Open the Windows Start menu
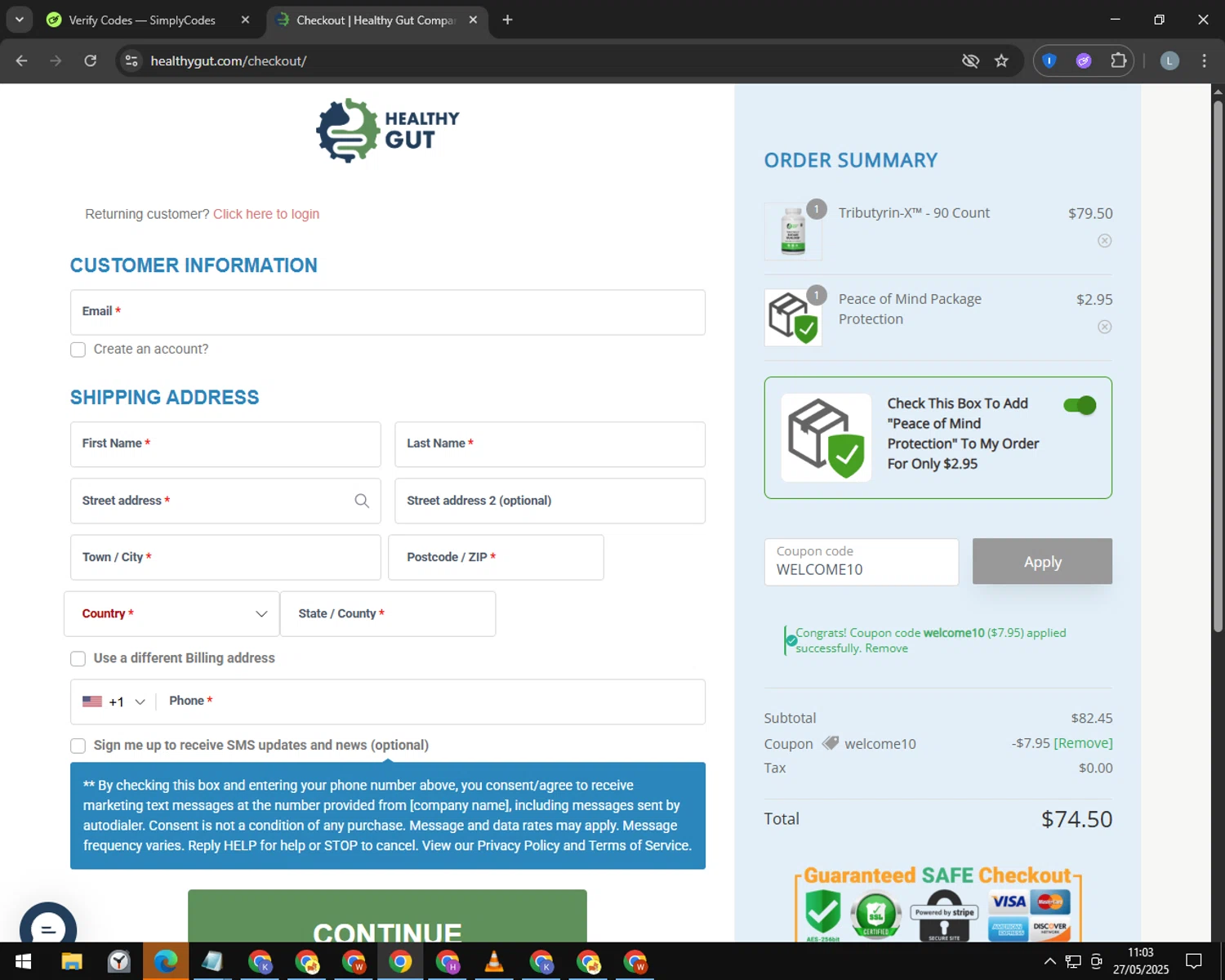Screen dimensions: 1225x980 (x=23, y=962)
